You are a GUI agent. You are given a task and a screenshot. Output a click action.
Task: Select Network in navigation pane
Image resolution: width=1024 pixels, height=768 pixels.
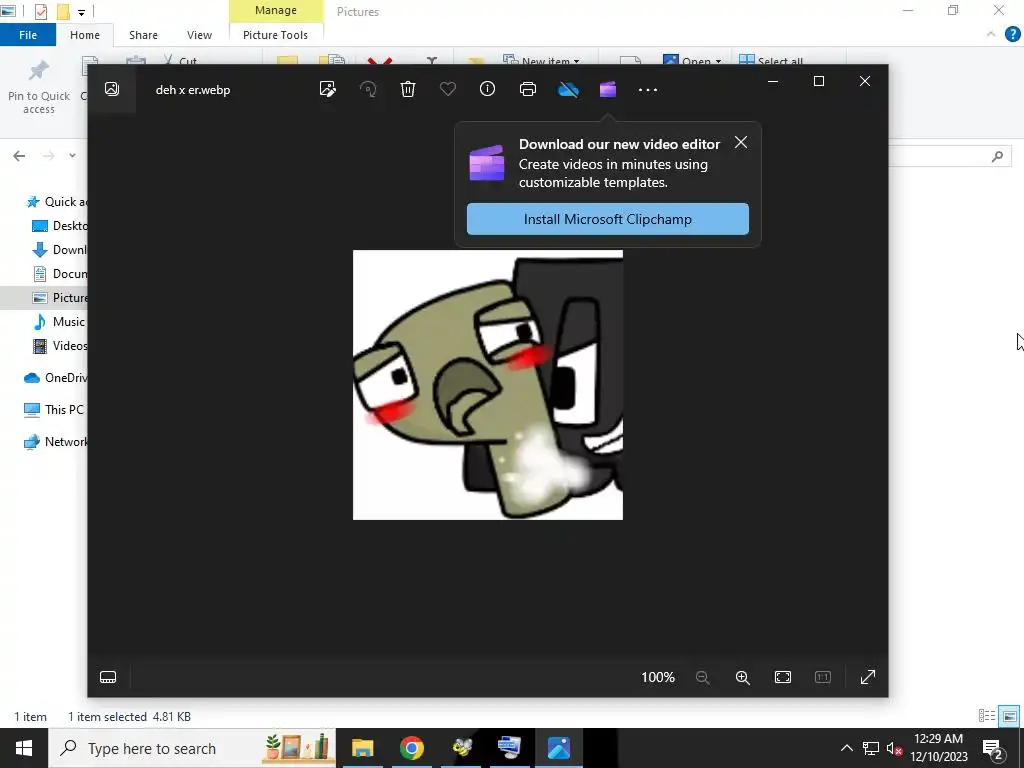pyautogui.click(x=56, y=442)
